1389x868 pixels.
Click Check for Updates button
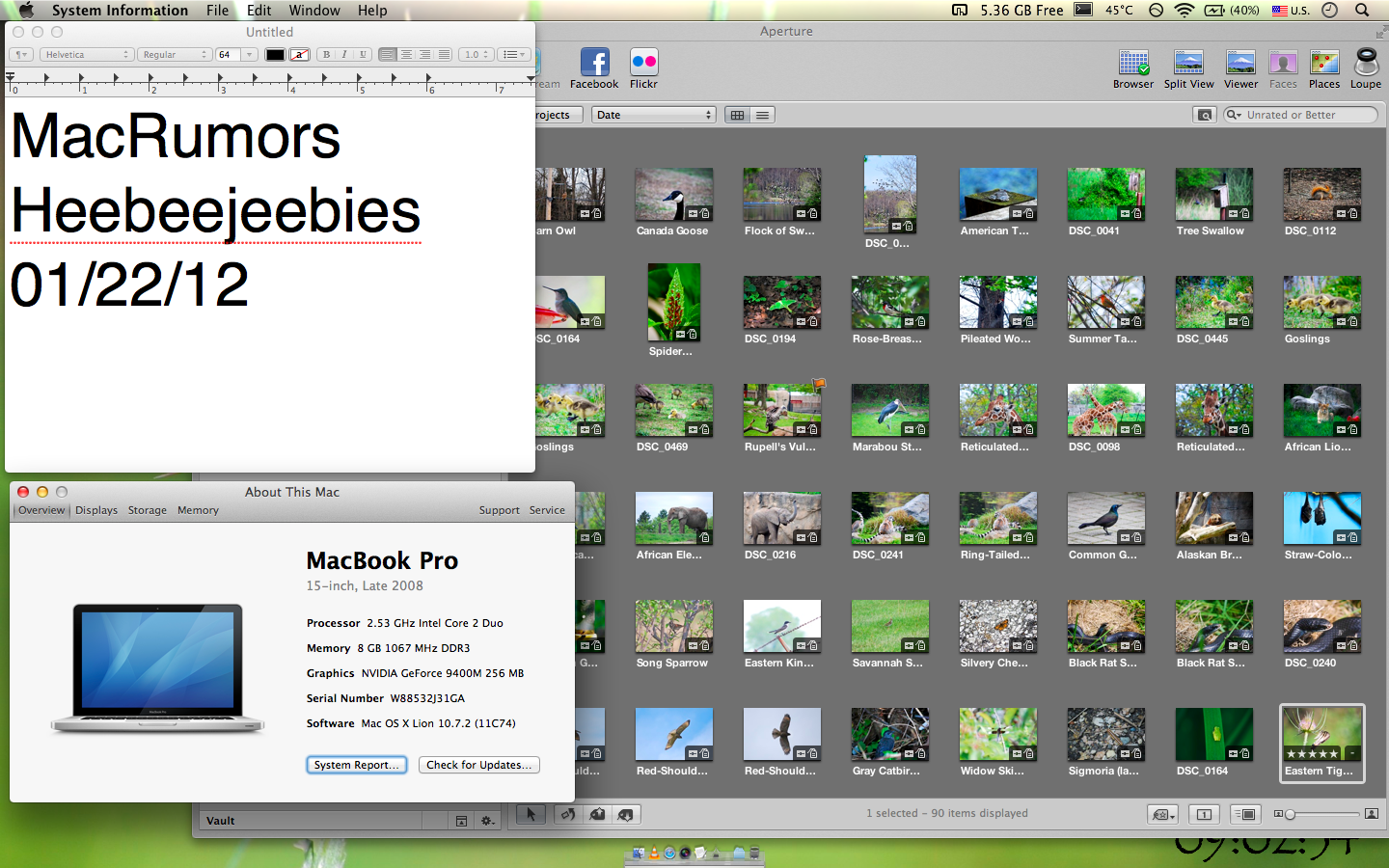tap(479, 765)
